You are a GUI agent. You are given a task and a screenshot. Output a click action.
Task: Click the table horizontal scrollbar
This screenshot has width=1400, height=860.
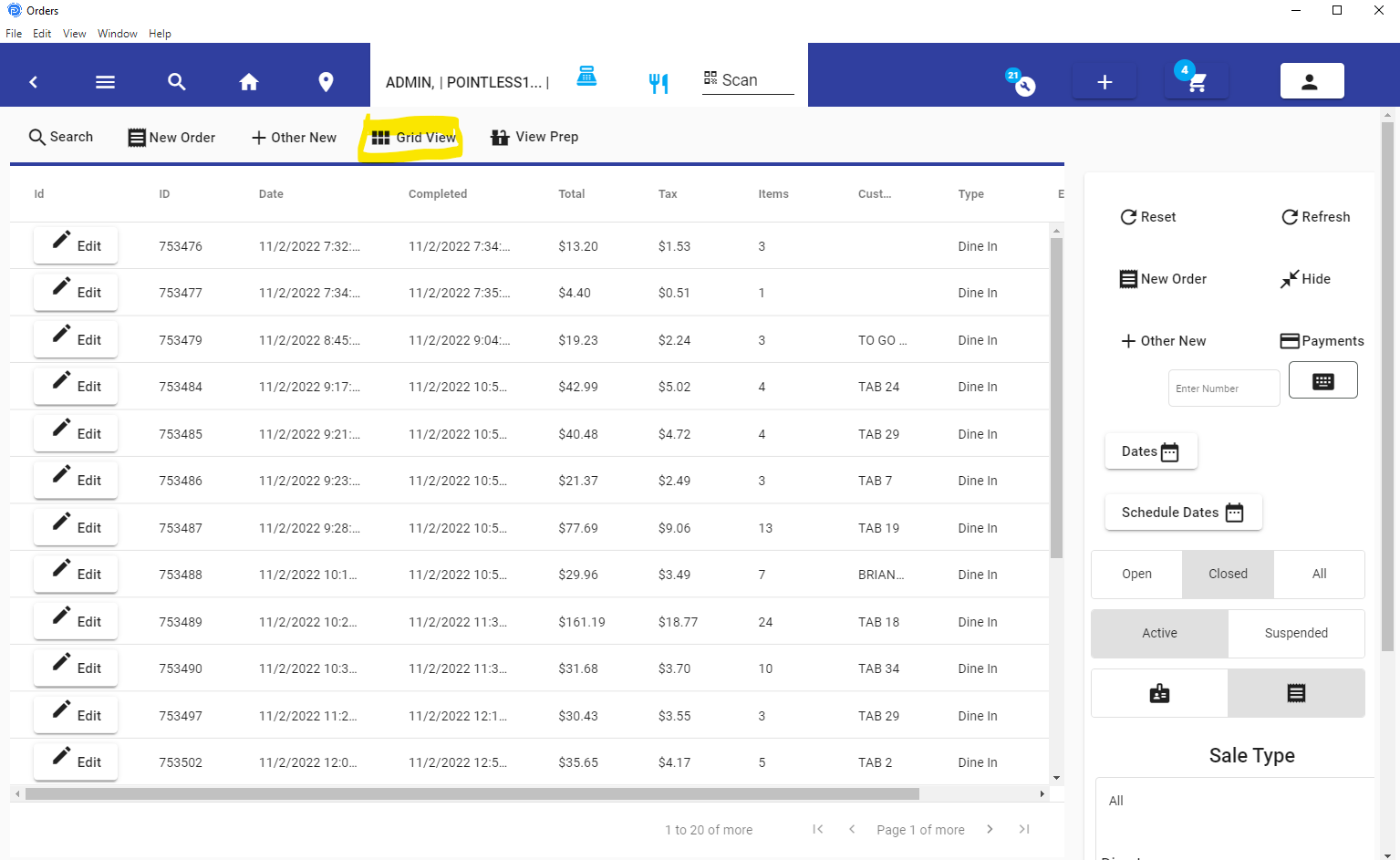click(472, 793)
